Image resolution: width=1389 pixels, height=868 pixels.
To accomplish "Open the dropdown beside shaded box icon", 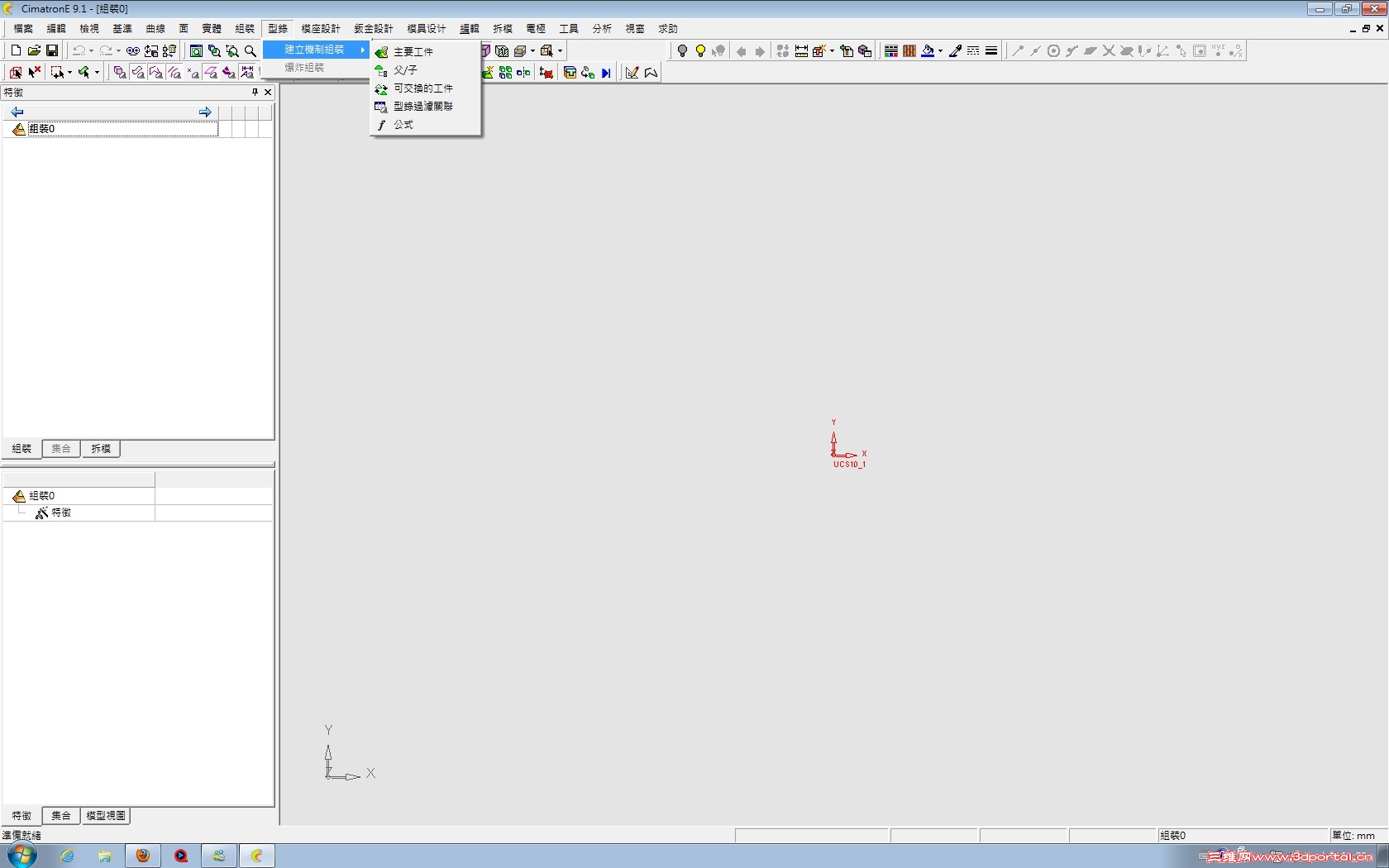I will 532,50.
